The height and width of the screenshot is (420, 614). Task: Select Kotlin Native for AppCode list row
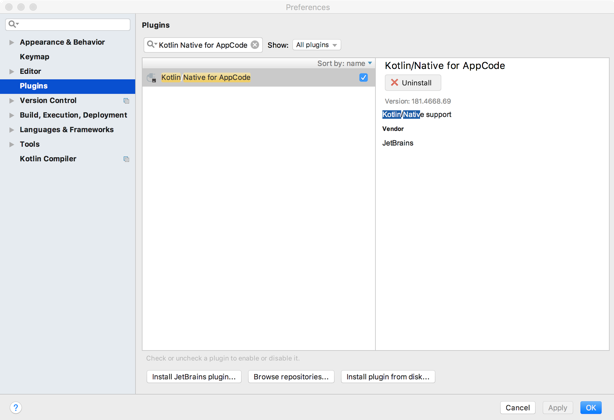[258, 78]
